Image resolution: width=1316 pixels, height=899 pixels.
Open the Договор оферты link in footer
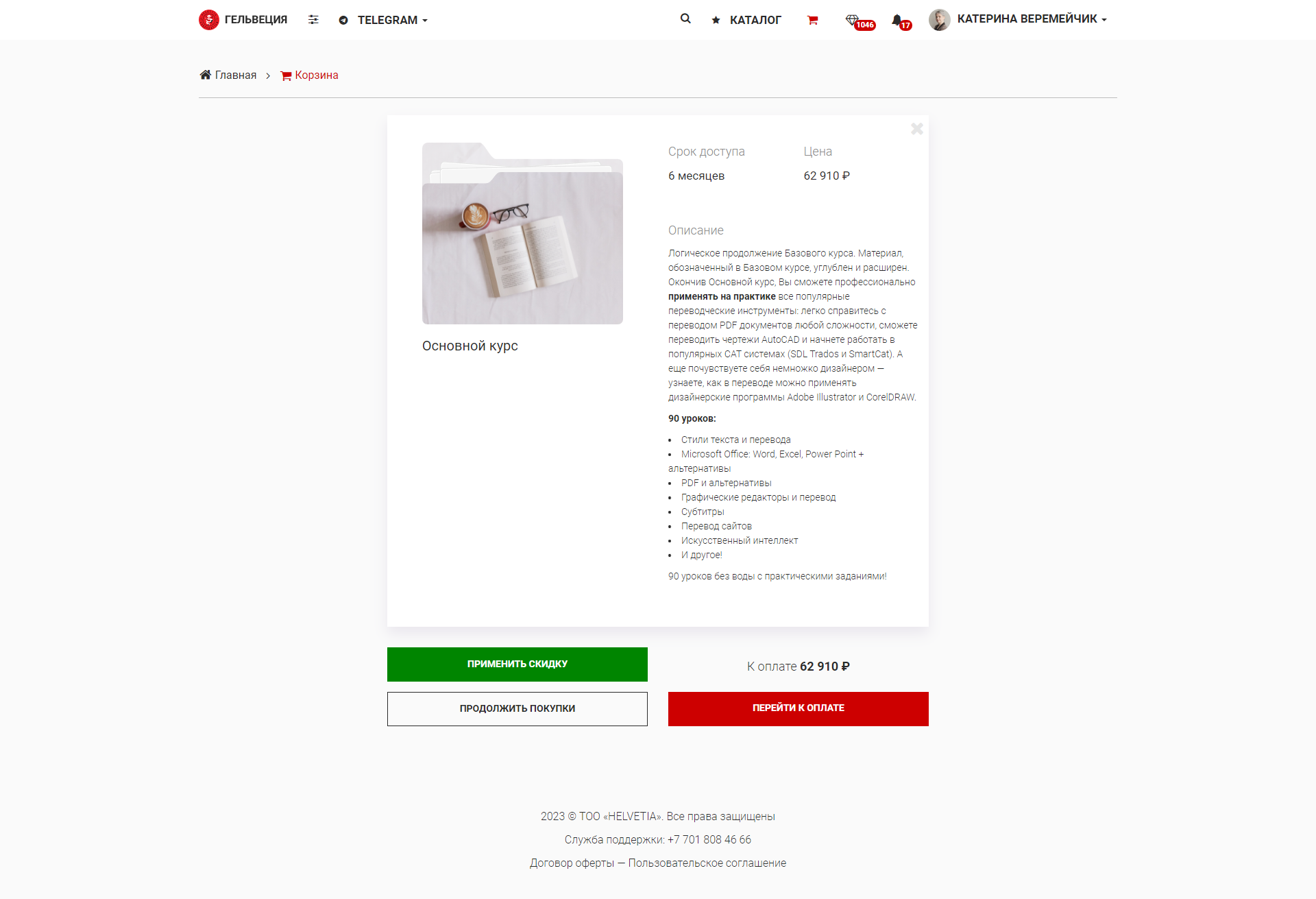coord(572,863)
